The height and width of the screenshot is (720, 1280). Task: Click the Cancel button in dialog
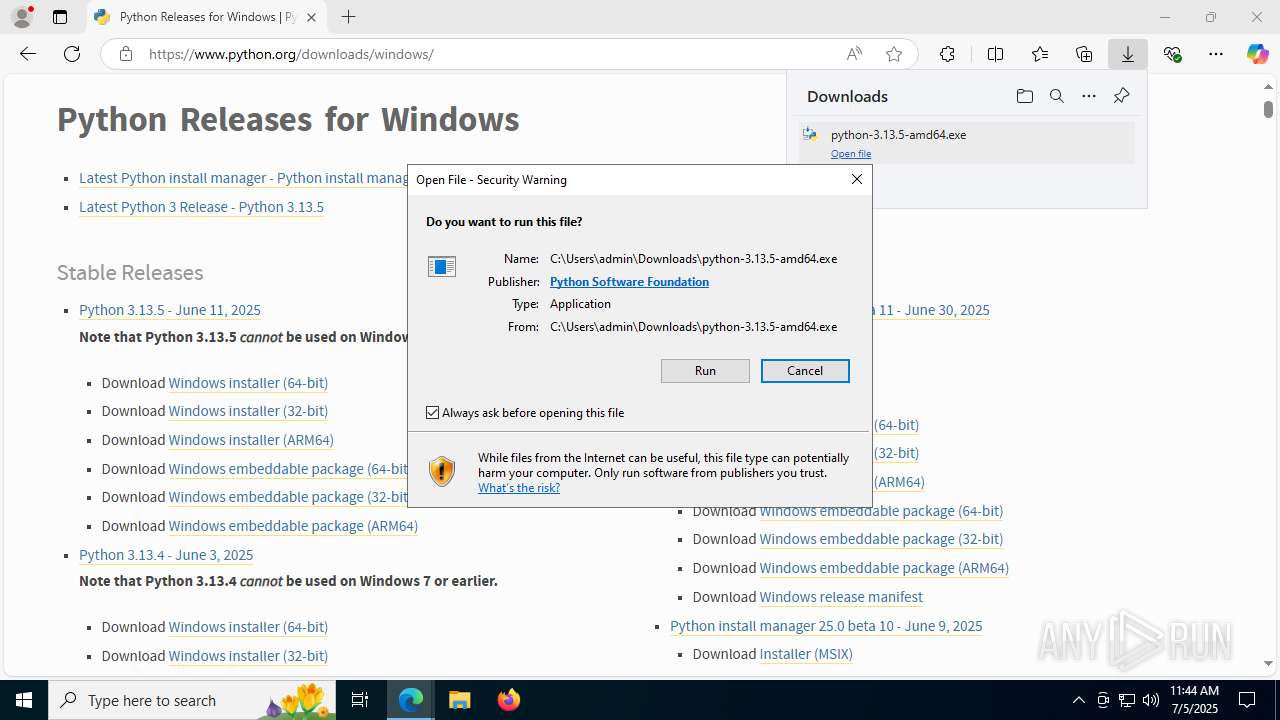[x=805, y=371]
